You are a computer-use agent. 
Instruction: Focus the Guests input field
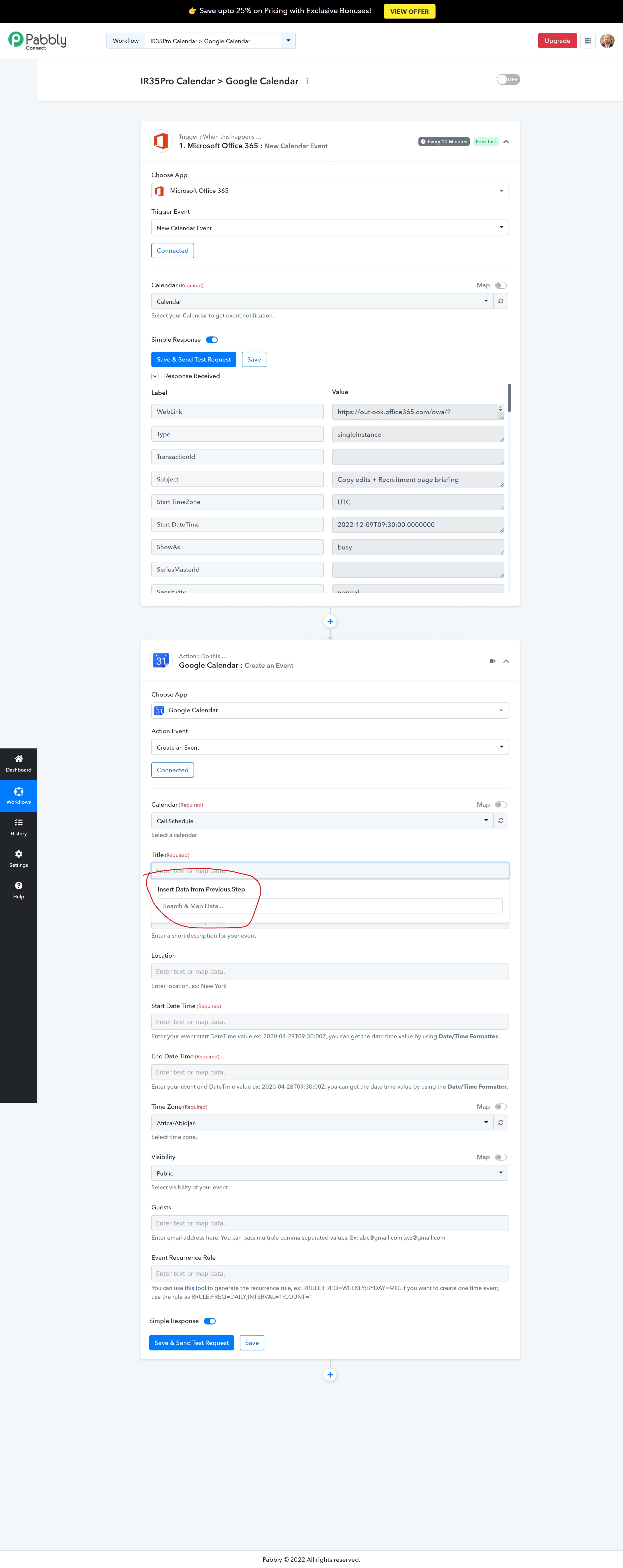pos(330,1223)
